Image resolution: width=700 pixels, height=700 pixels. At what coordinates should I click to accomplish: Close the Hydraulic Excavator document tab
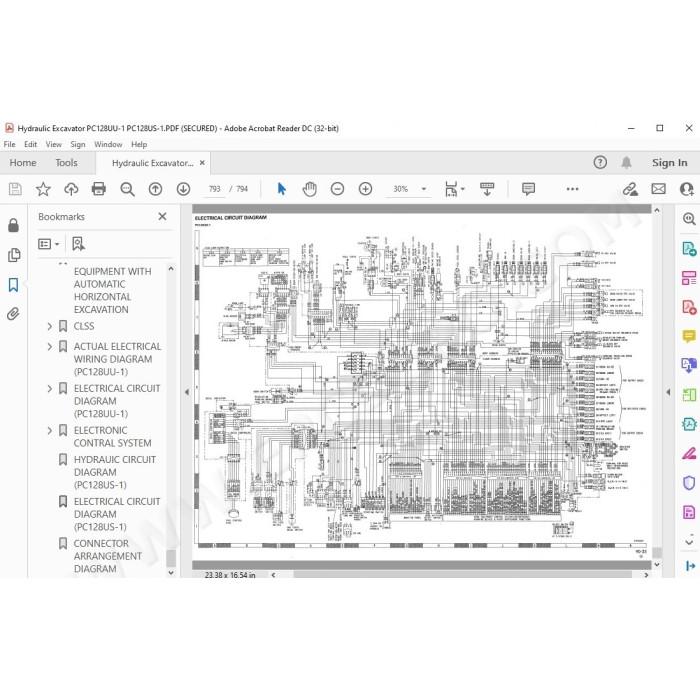pos(202,163)
